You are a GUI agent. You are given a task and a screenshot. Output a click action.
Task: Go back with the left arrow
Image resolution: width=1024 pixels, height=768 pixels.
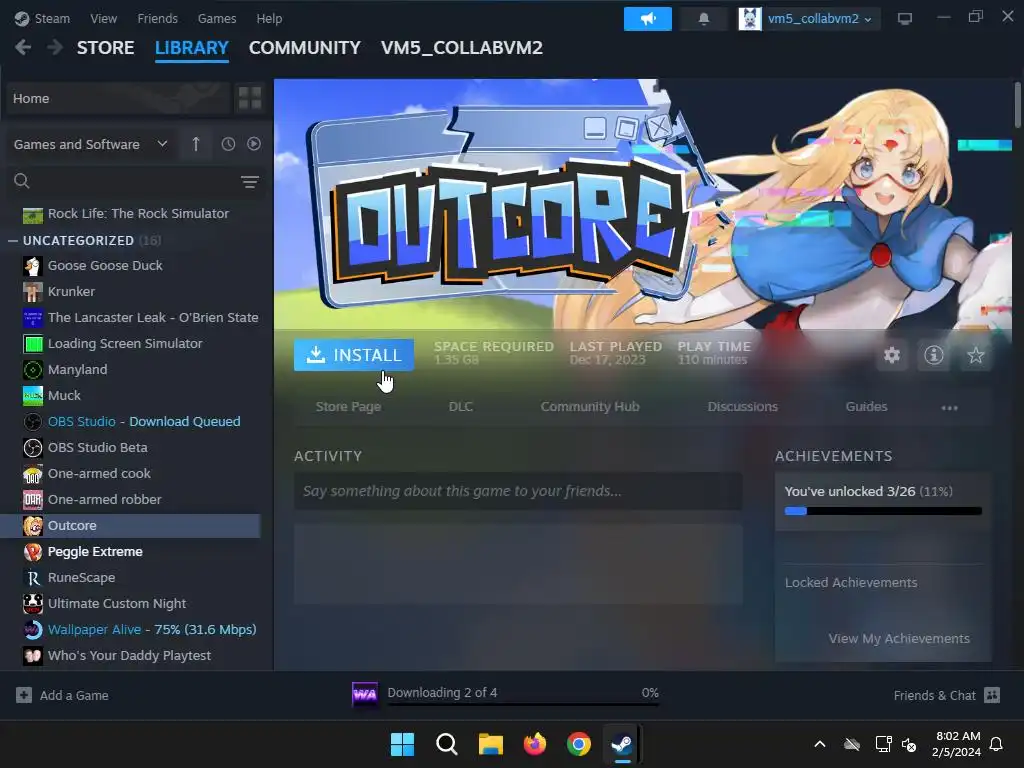23,48
